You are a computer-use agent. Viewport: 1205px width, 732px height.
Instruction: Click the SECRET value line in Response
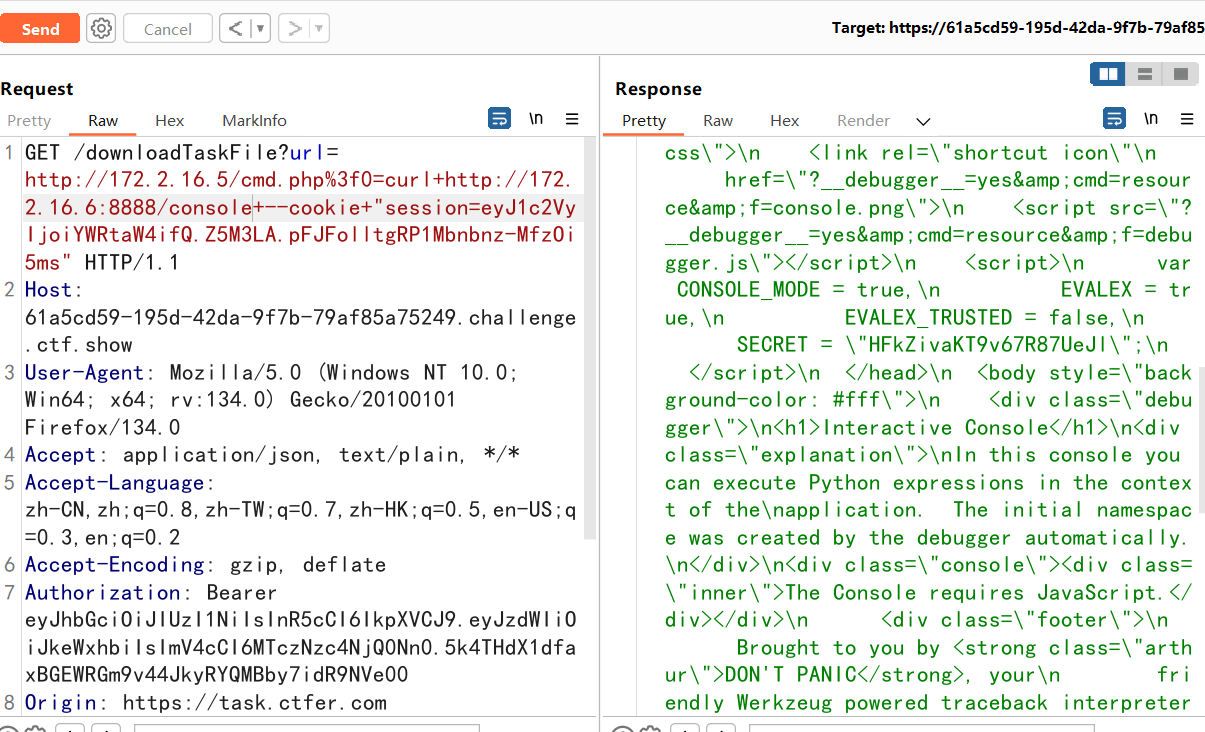tap(953, 345)
